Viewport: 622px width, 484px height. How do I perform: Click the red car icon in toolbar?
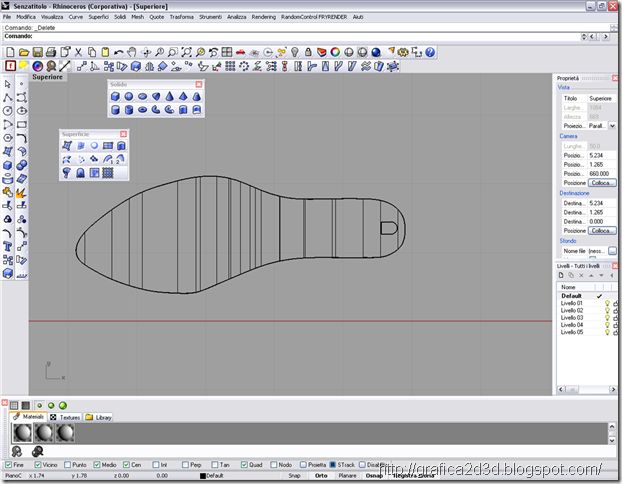click(x=240, y=52)
